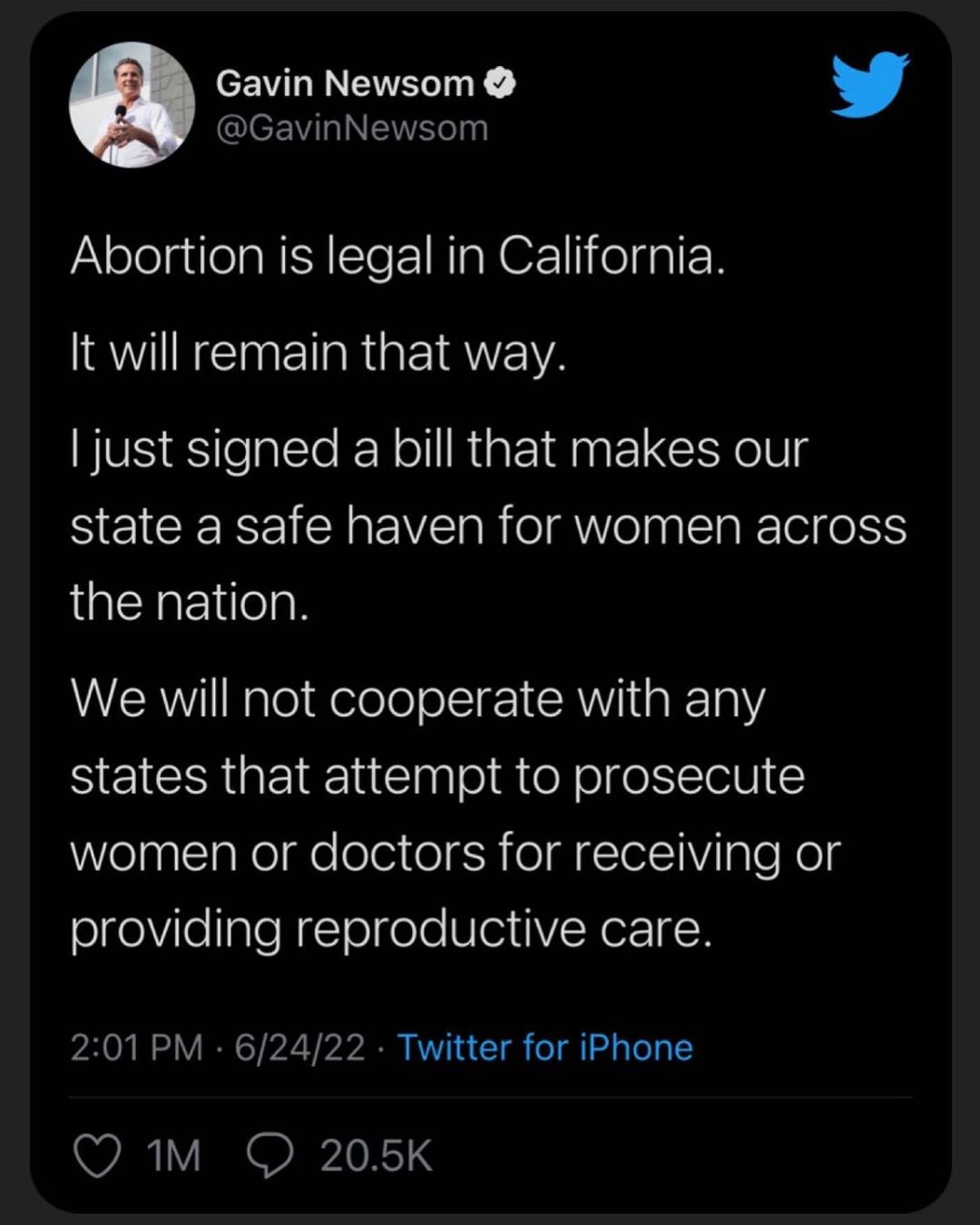Click the 2:01 PM timestamp

[x=136, y=1047]
